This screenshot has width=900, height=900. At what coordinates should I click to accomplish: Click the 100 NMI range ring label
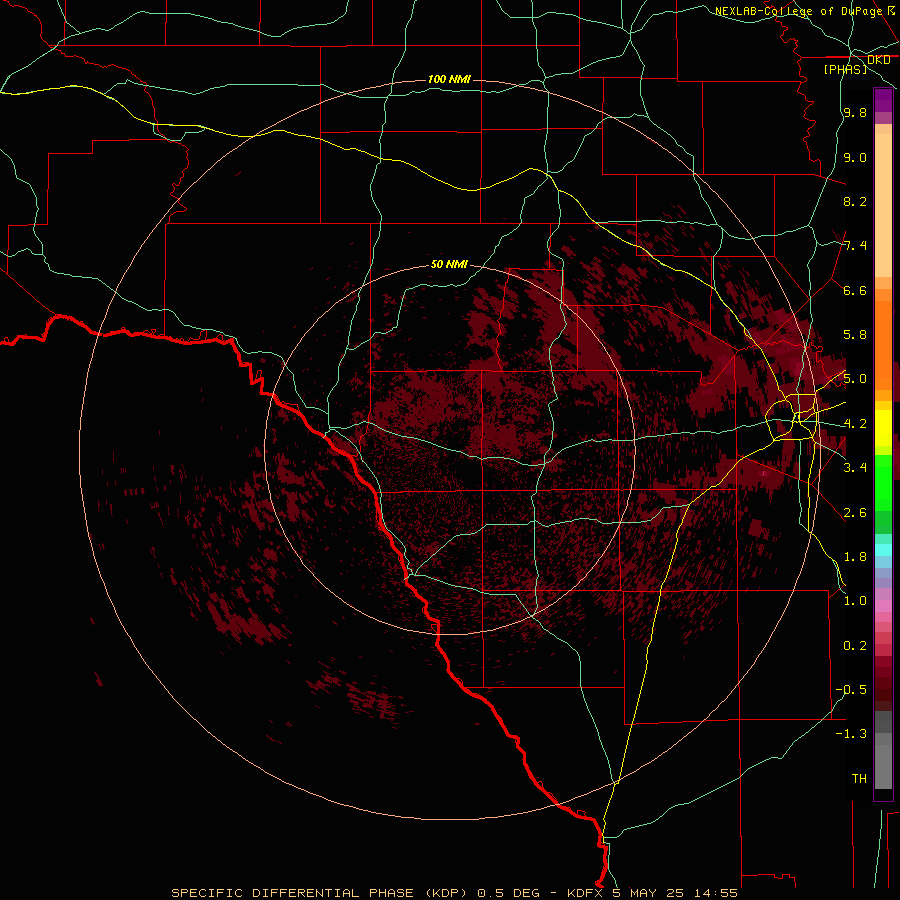click(449, 79)
